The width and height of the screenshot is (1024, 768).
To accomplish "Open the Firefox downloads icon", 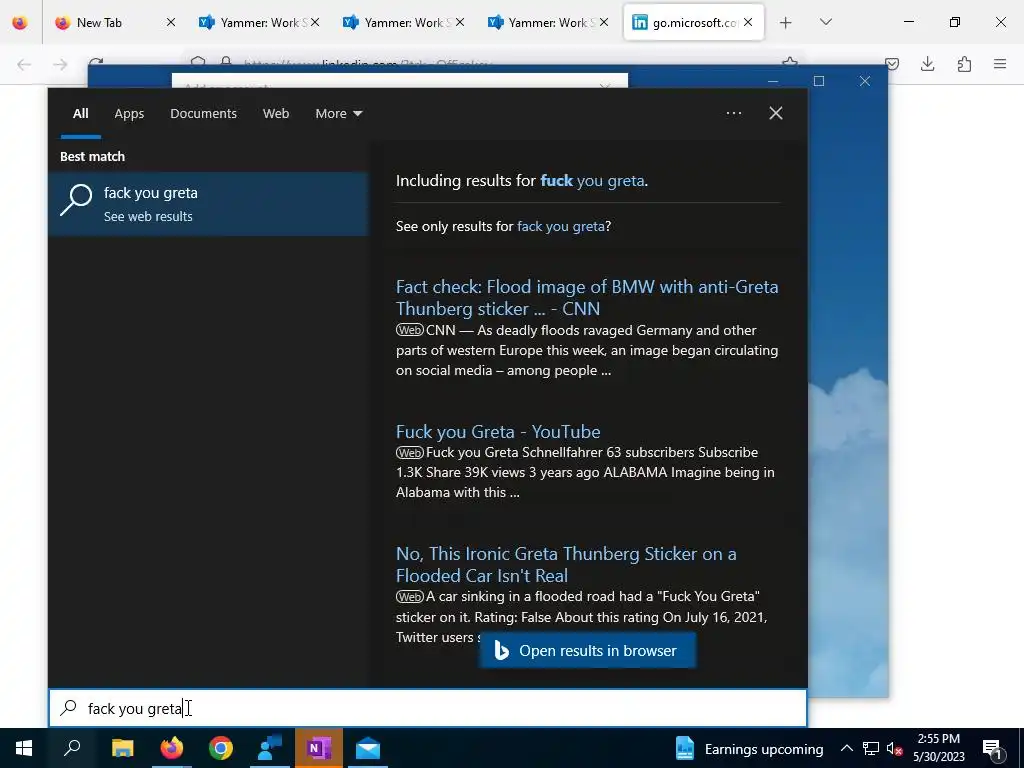I will [927, 64].
